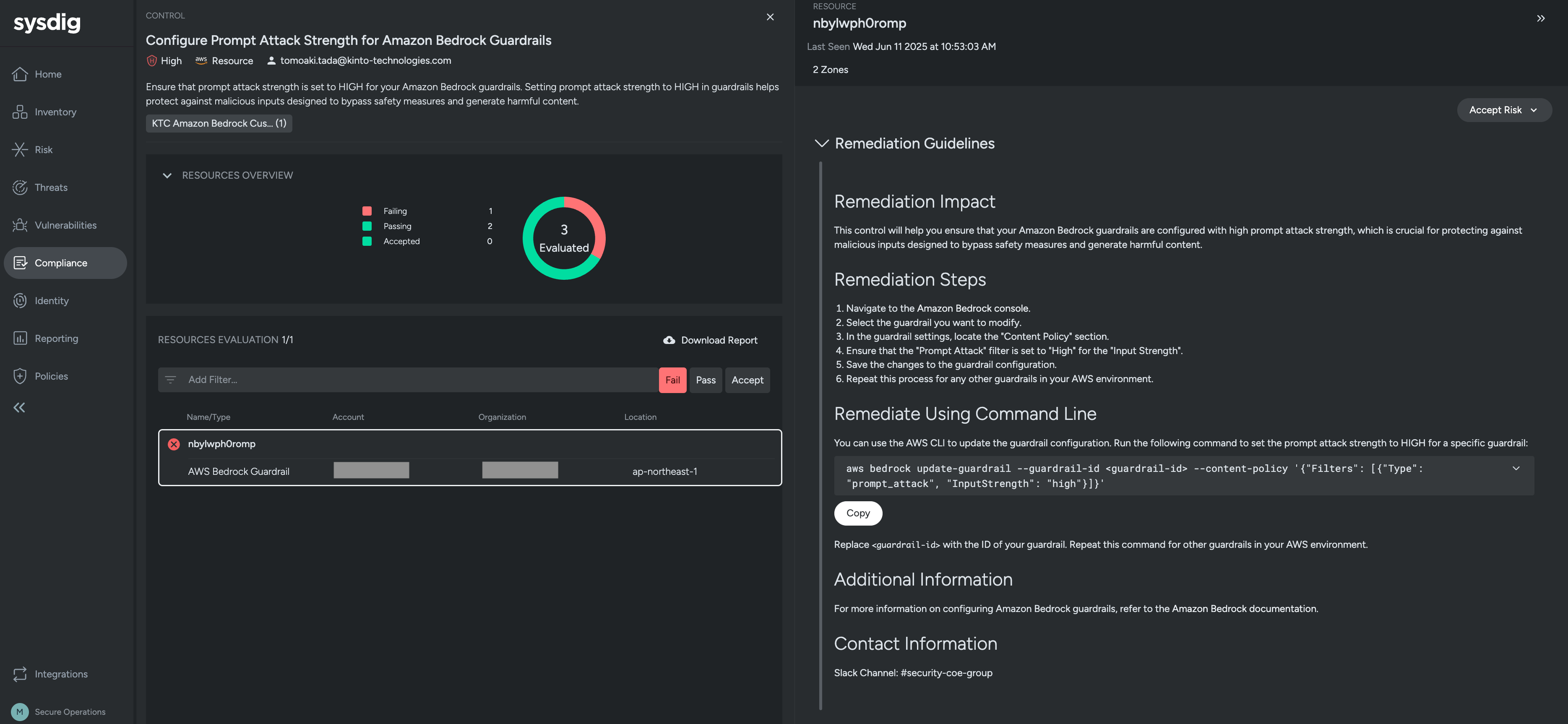Go to Vulnerabilities menu item
Viewport: 1568px width, 724px height.
point(66,225)
